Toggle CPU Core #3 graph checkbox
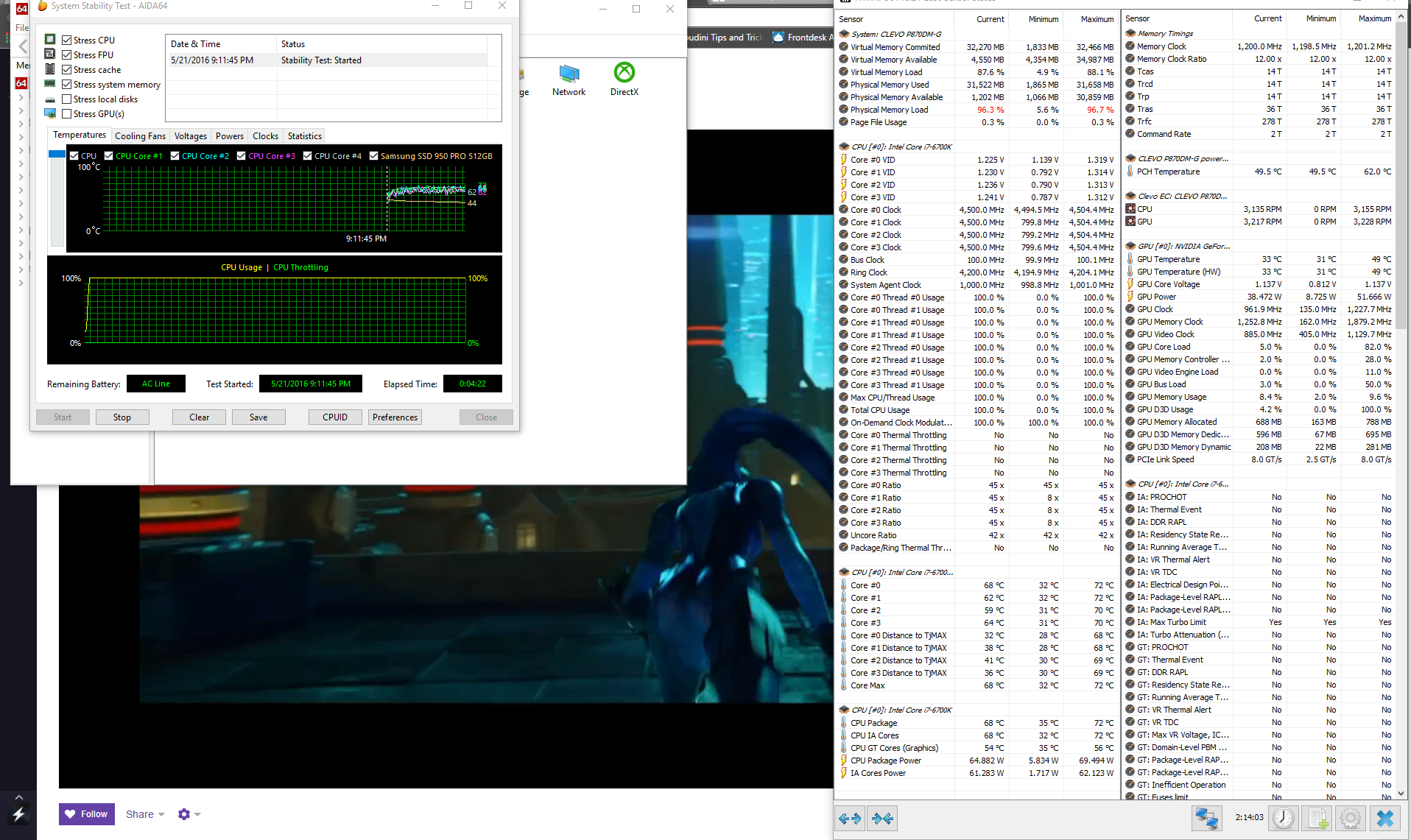This screenshot has width=1411, height=840. (x=242, y=156)
